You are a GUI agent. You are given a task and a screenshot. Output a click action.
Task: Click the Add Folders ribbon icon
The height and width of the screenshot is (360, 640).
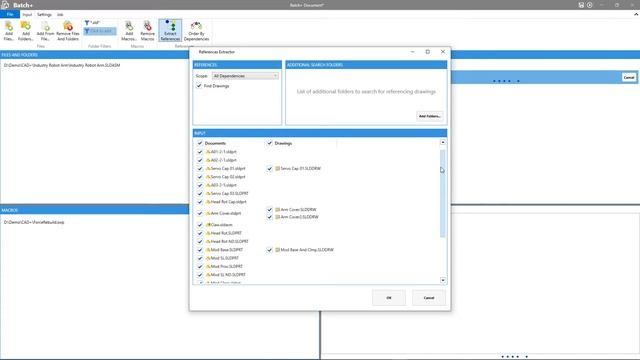pyautogui.click(x=26, y=27)
